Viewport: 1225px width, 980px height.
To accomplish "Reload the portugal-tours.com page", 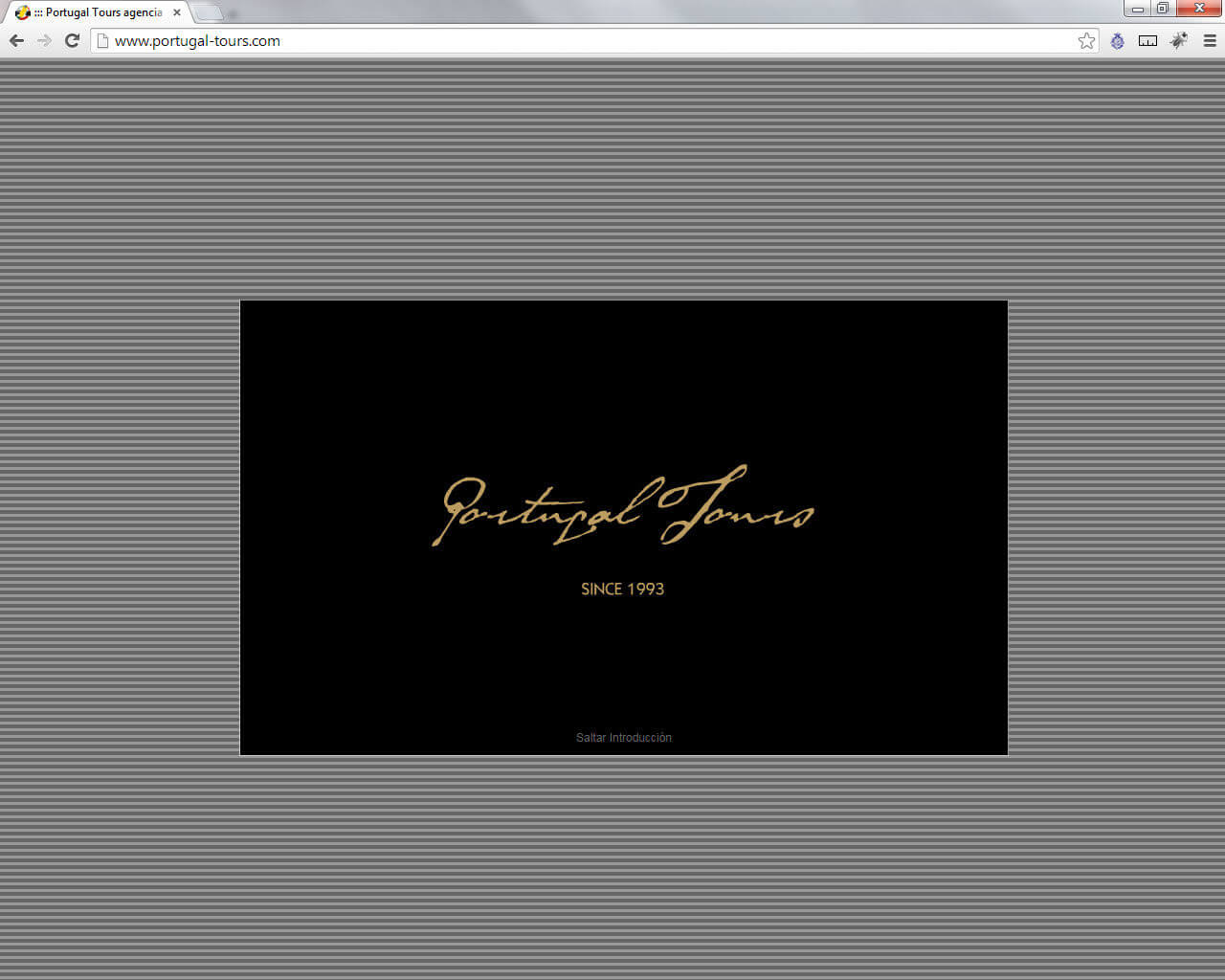I will (72, 40).
